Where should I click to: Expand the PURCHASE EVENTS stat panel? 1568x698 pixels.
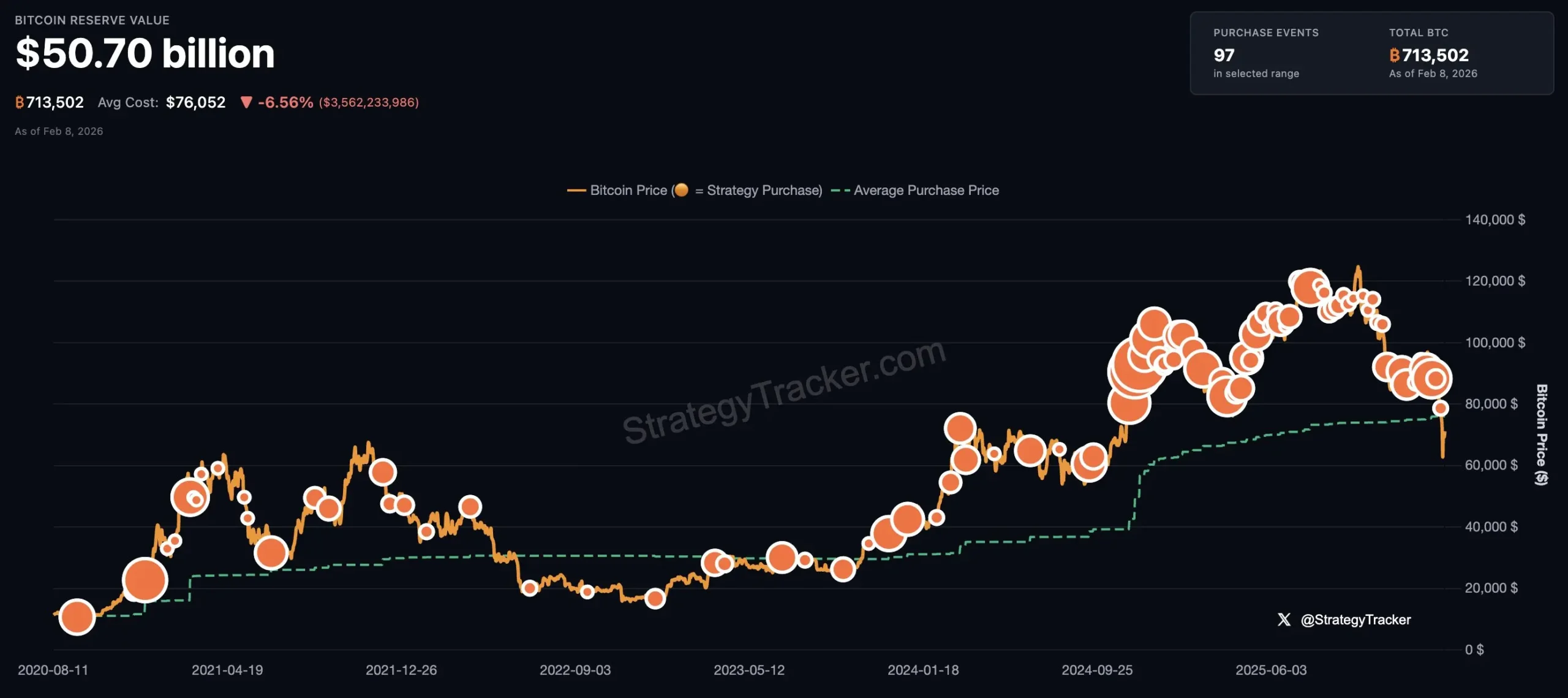coord(1265,52)
